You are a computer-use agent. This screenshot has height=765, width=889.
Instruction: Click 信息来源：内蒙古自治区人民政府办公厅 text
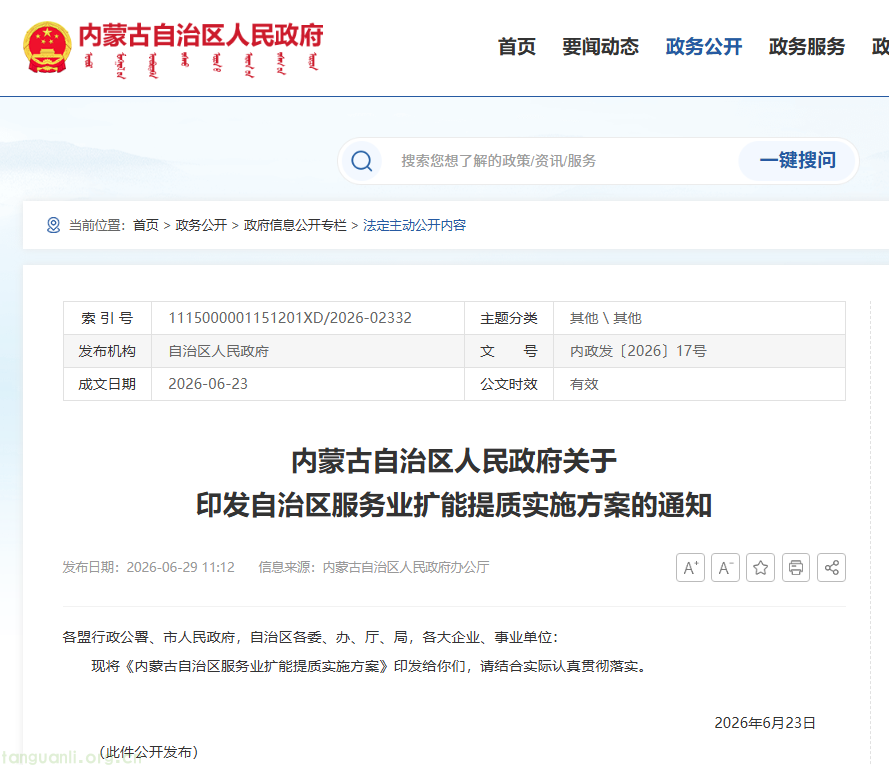[x=374, y=567]
